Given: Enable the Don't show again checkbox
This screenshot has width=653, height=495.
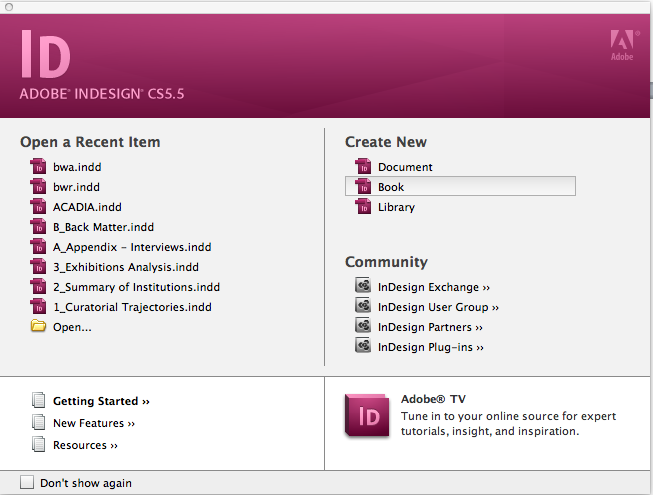Looking at the screenshot, I should (27, 482).
